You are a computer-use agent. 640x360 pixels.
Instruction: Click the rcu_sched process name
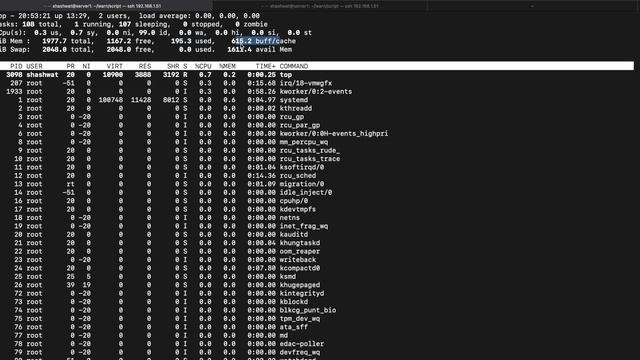[x=298, y=176]
